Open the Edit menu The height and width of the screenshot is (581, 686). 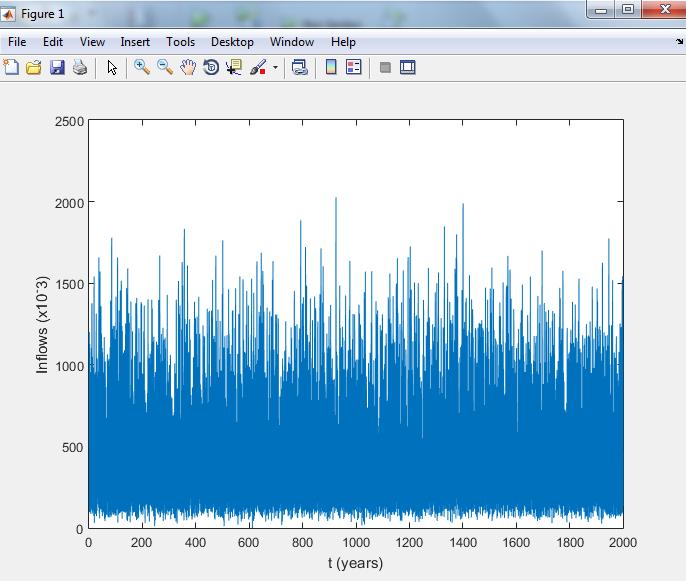53,42
